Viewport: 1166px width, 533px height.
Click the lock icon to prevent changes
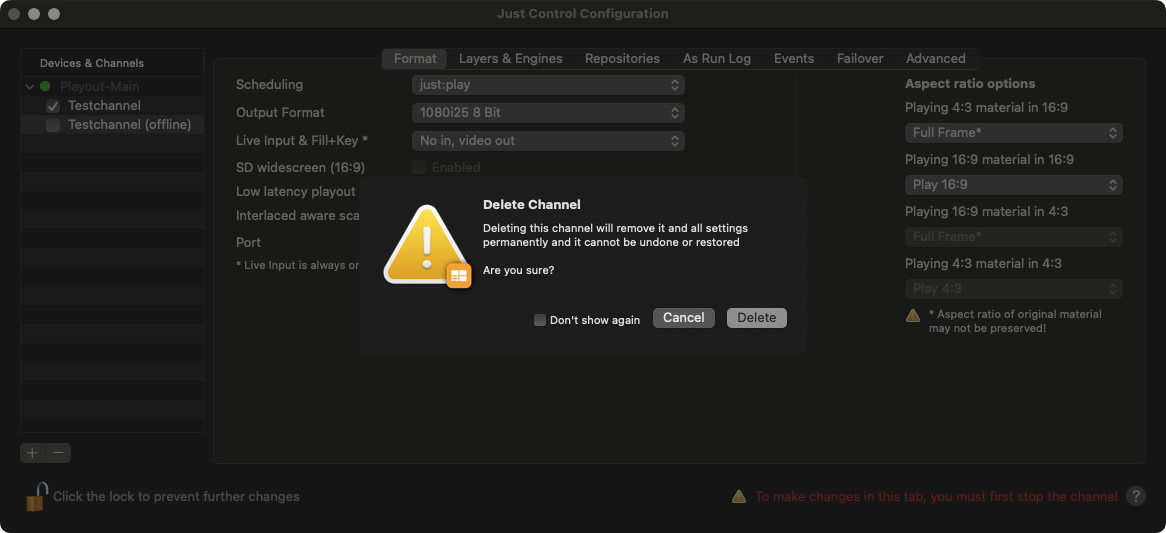[x=36, y=497]
